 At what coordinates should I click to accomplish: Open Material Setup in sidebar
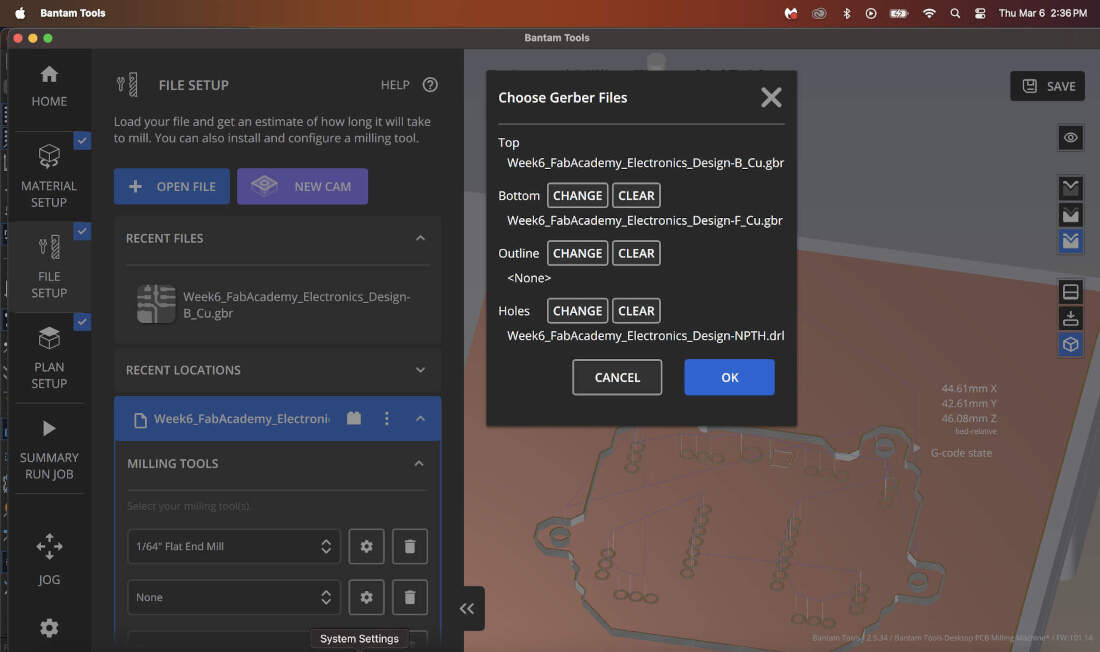pos(49,177)
